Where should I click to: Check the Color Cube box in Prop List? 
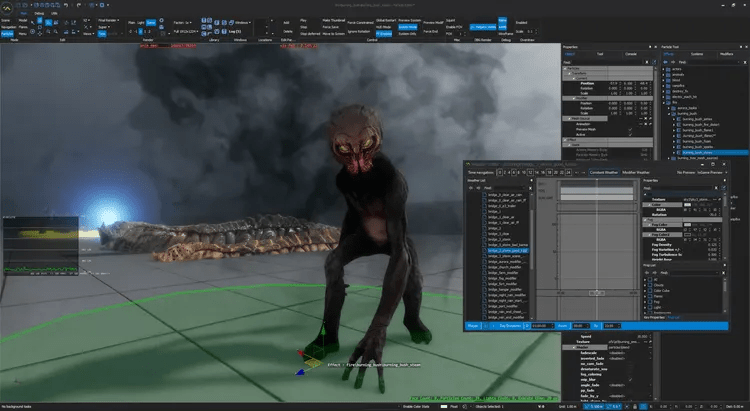[x=650, y=290]
